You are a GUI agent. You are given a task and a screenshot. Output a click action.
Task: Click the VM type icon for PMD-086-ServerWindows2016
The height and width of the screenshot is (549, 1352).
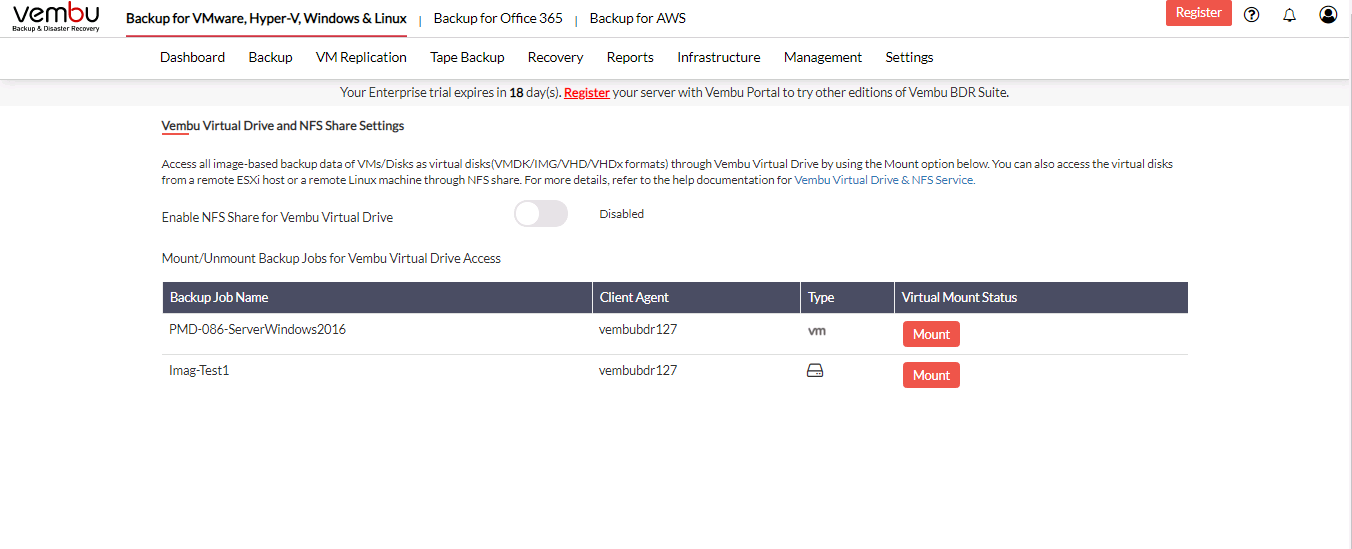816,330
